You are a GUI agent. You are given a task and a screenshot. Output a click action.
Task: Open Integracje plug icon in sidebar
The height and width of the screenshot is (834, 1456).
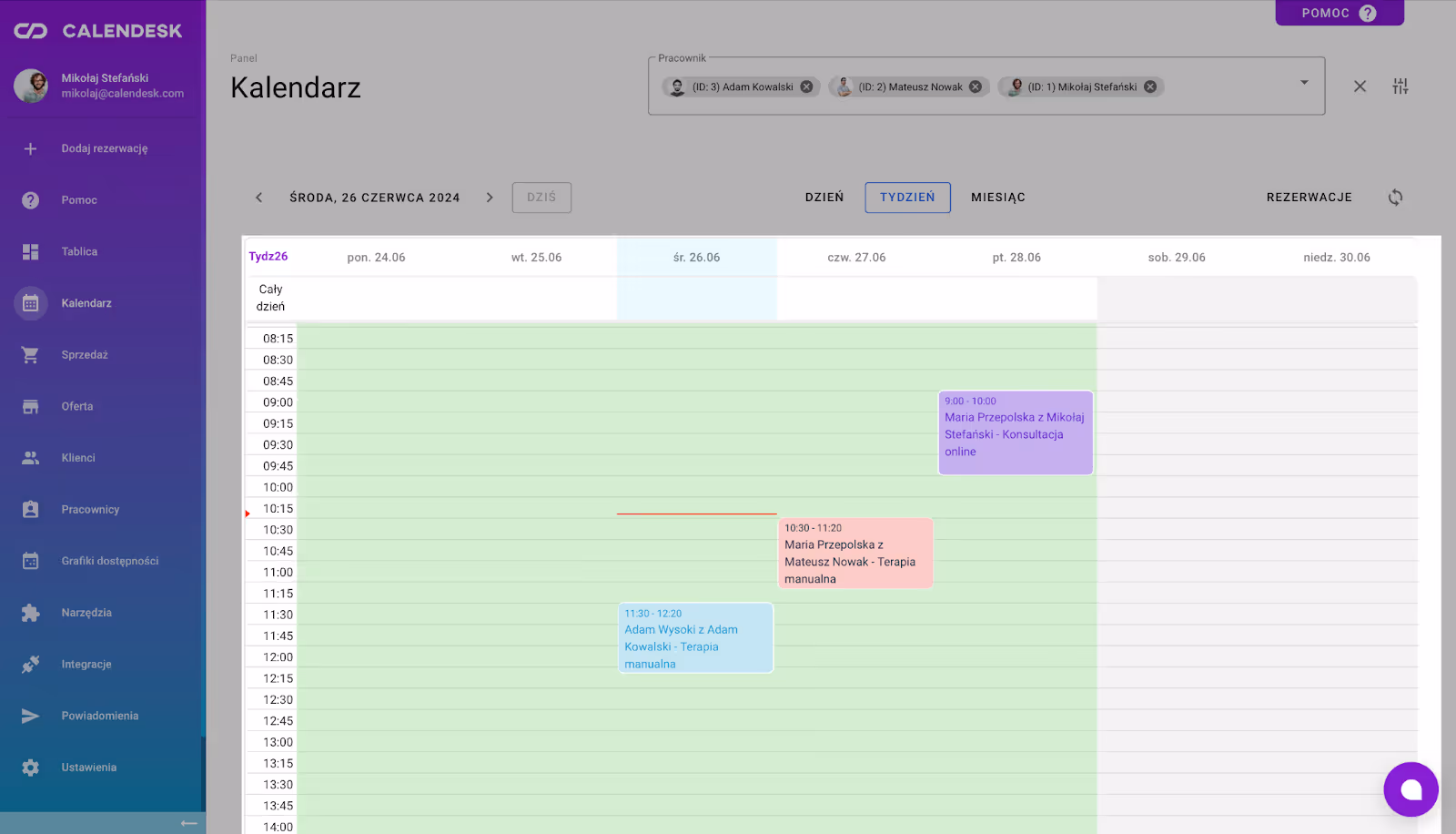(x=31, y=665)
